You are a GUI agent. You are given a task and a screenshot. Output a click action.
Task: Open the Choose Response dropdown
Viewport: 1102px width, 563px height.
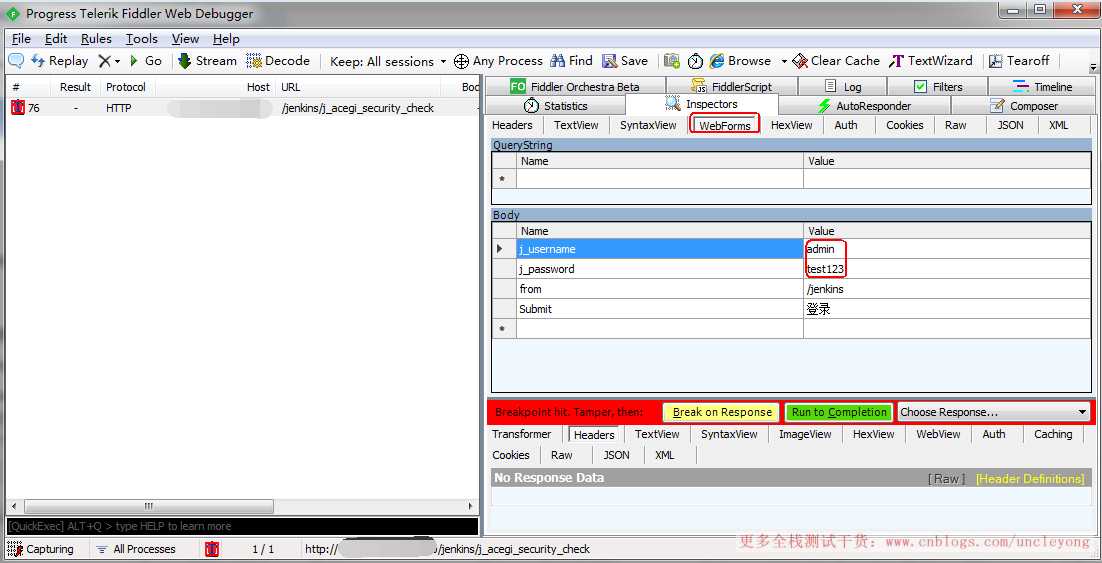click(994, 412)
